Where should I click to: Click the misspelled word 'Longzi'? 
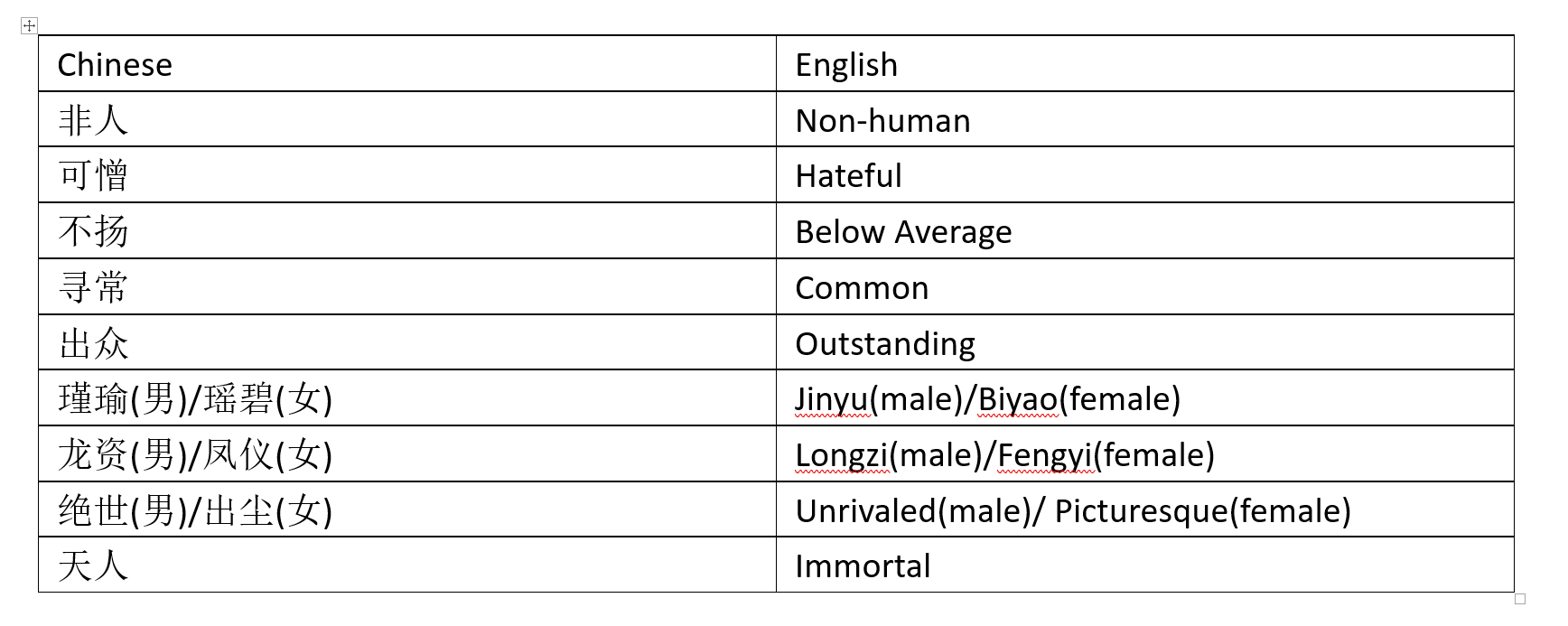841,455
